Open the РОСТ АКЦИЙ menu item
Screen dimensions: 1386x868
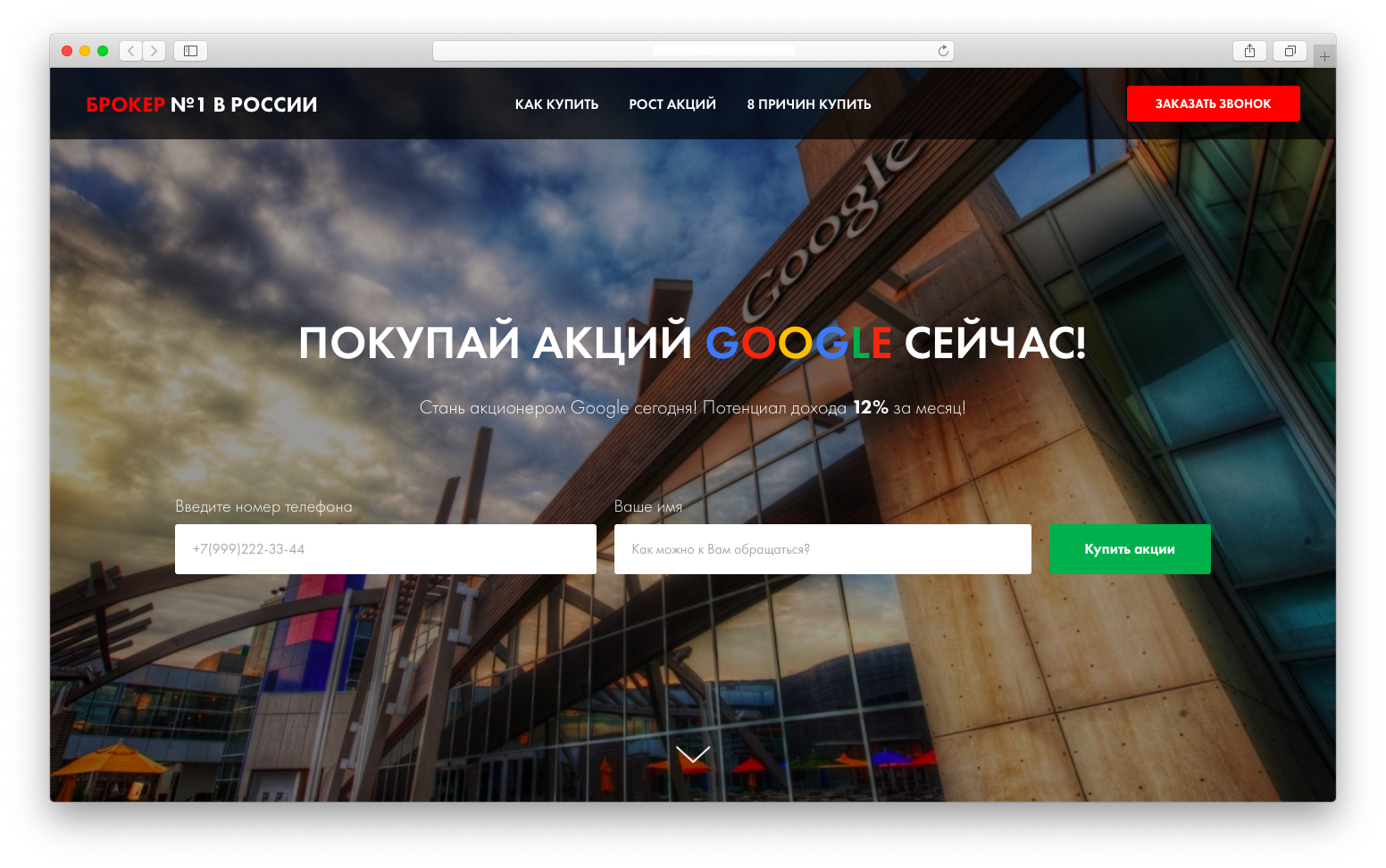pos(672,104)
